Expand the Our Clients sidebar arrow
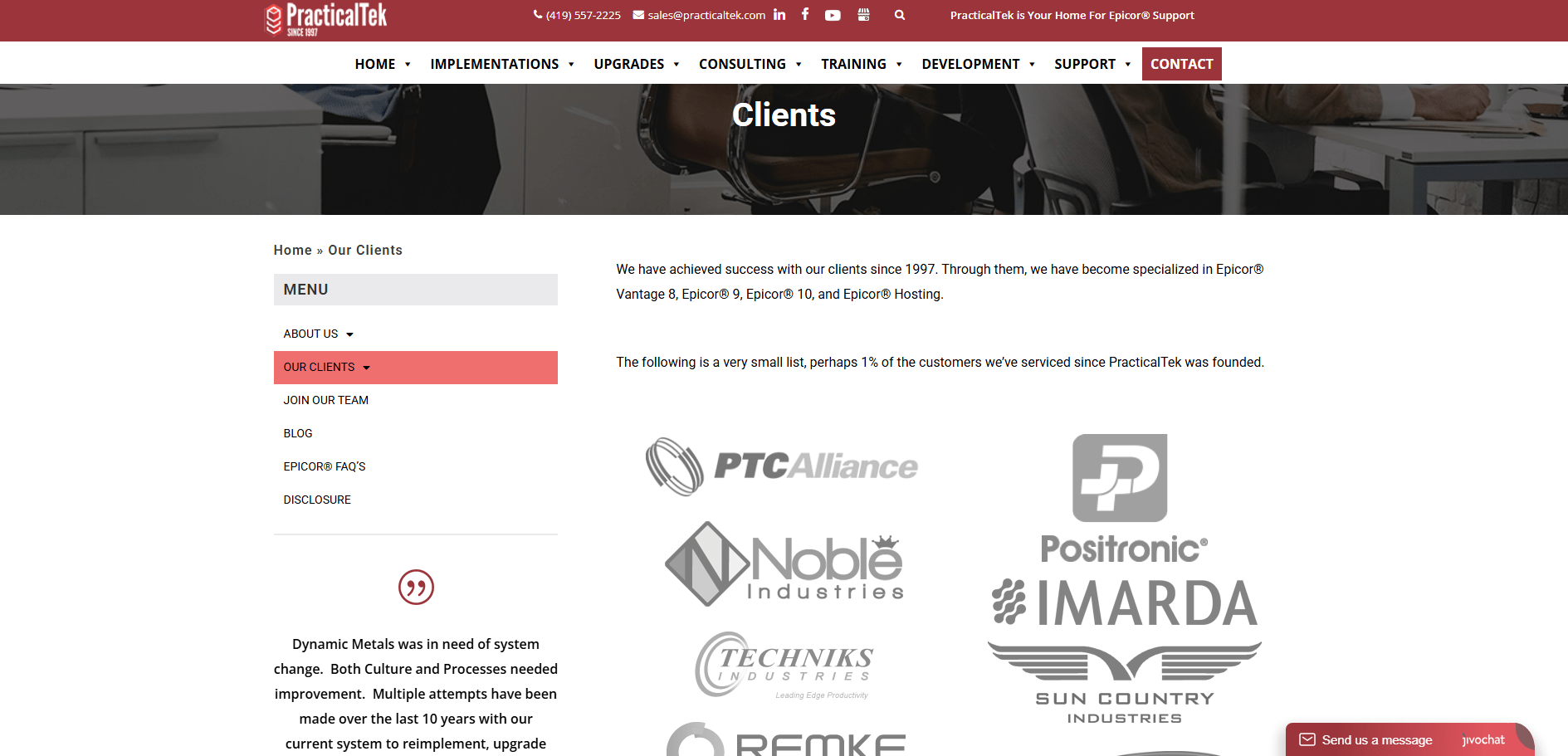This screenshot has width=1568, height=756. [x=366, y=368]
